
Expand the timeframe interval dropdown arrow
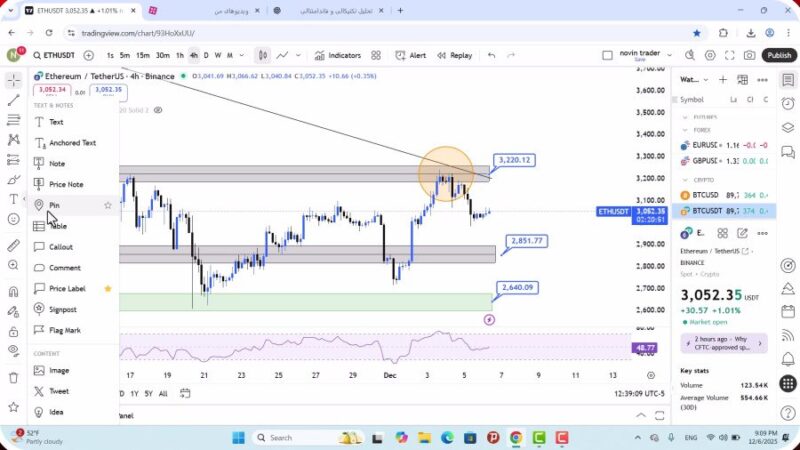243,56
